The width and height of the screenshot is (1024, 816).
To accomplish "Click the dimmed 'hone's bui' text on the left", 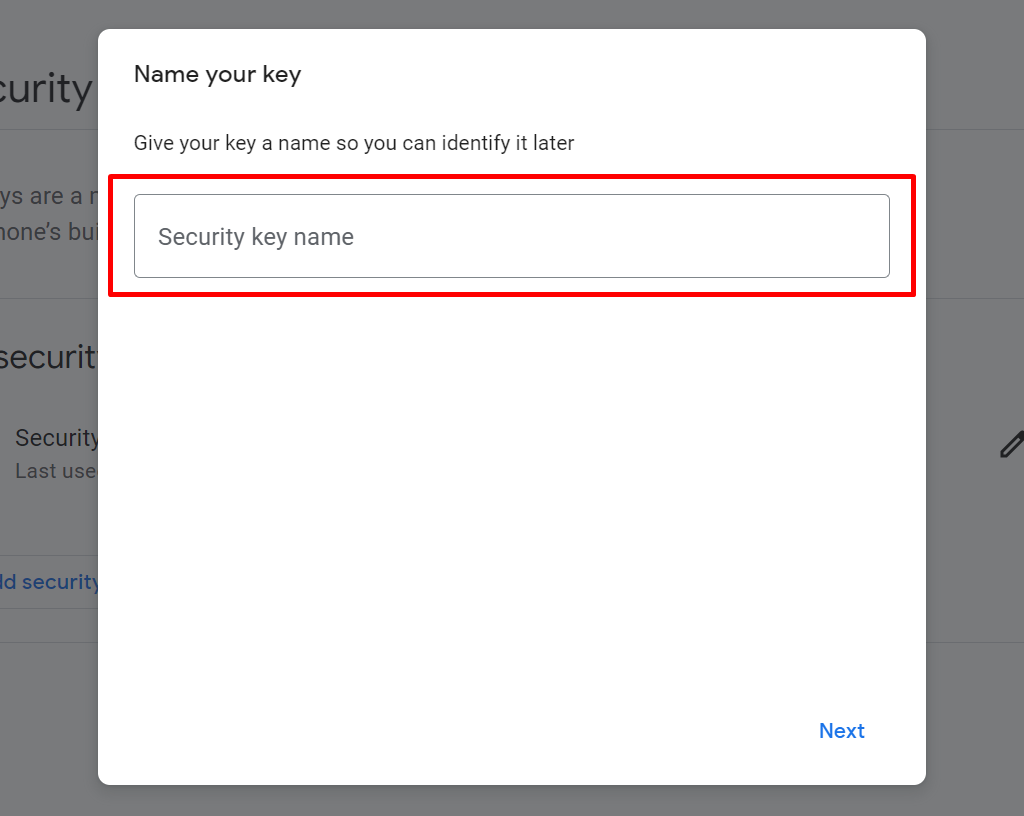I will pyautogui.click(x=49, y=232).
